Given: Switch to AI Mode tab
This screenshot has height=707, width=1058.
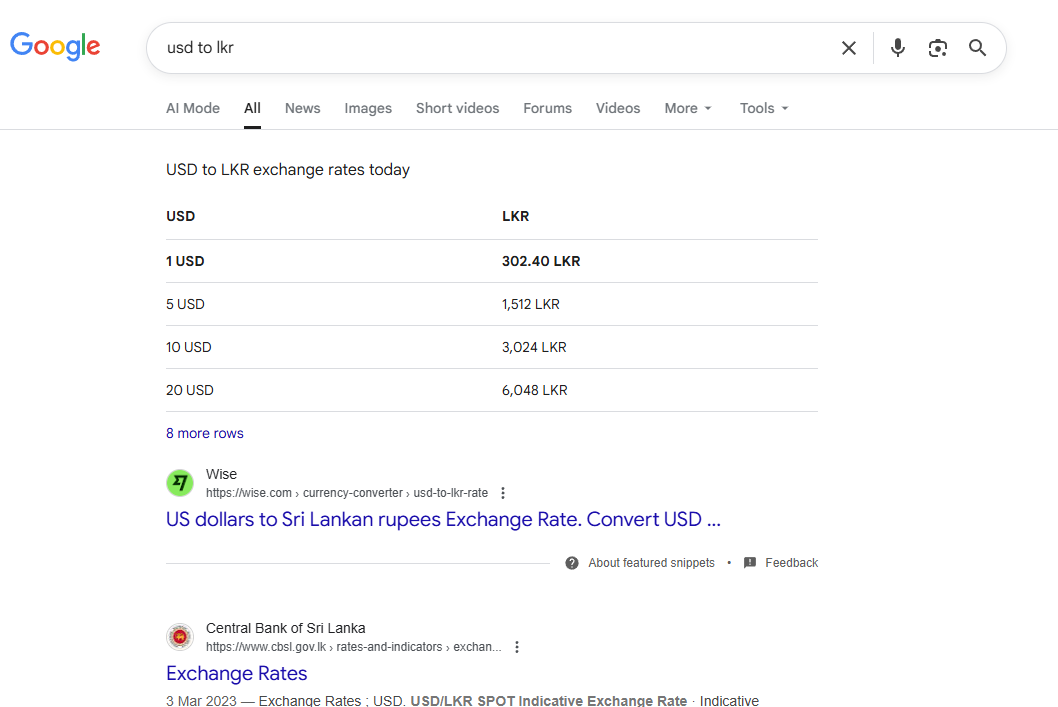Looking at the screenshot, I should [x=193, y=109].
